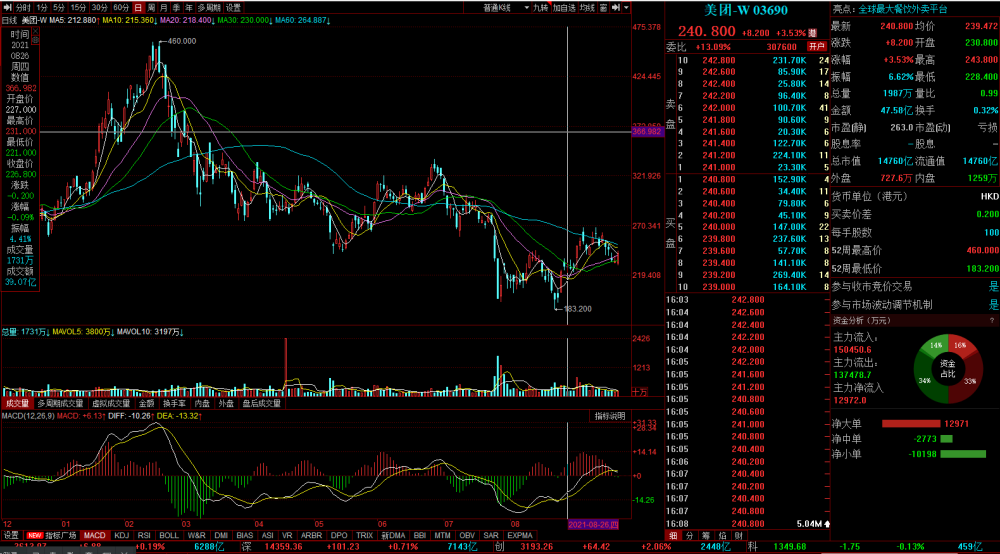
Task: Switch to the ASI indicator
Action: tap(267, 536)
